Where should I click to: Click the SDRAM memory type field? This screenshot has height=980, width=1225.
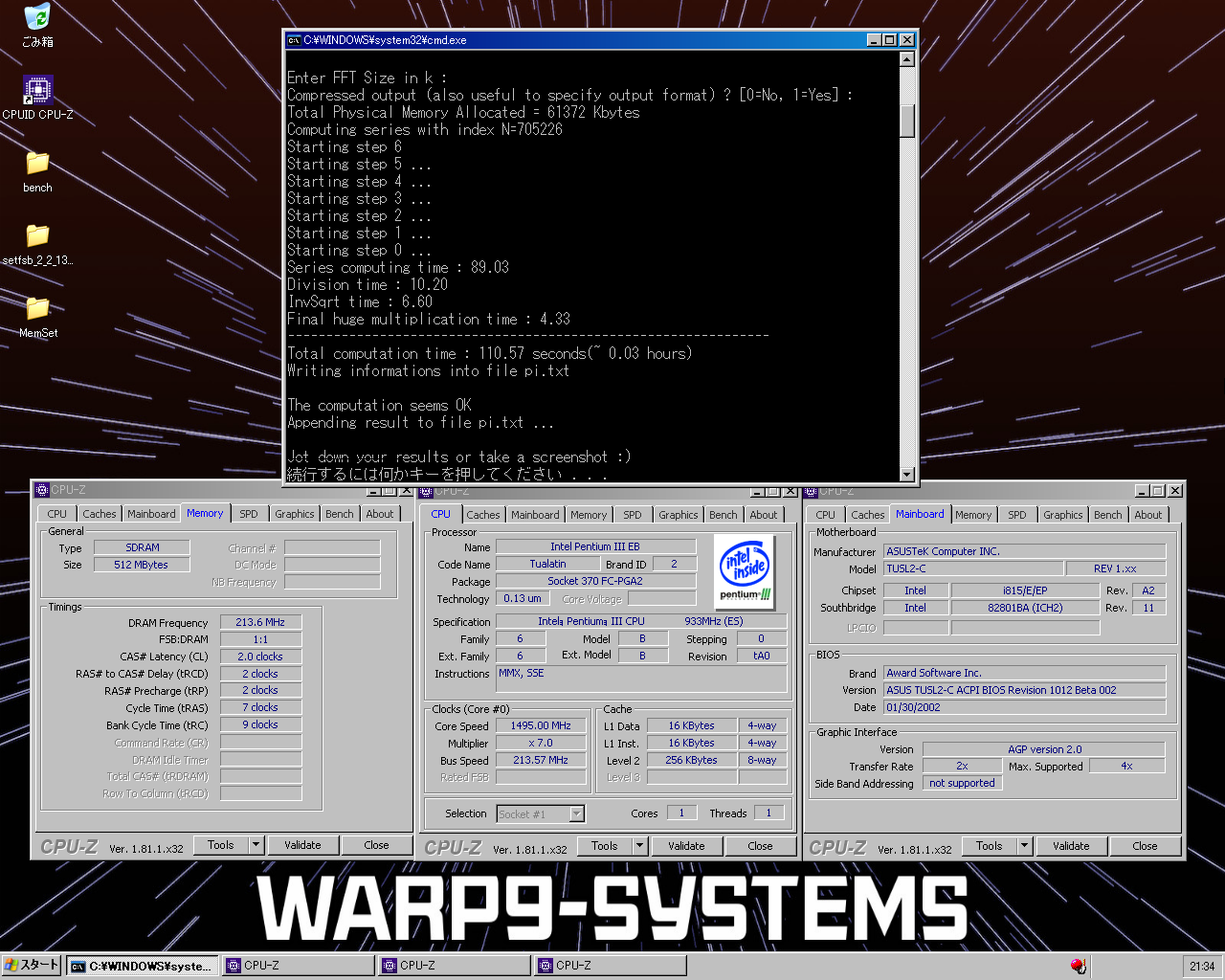pos(143,548)
